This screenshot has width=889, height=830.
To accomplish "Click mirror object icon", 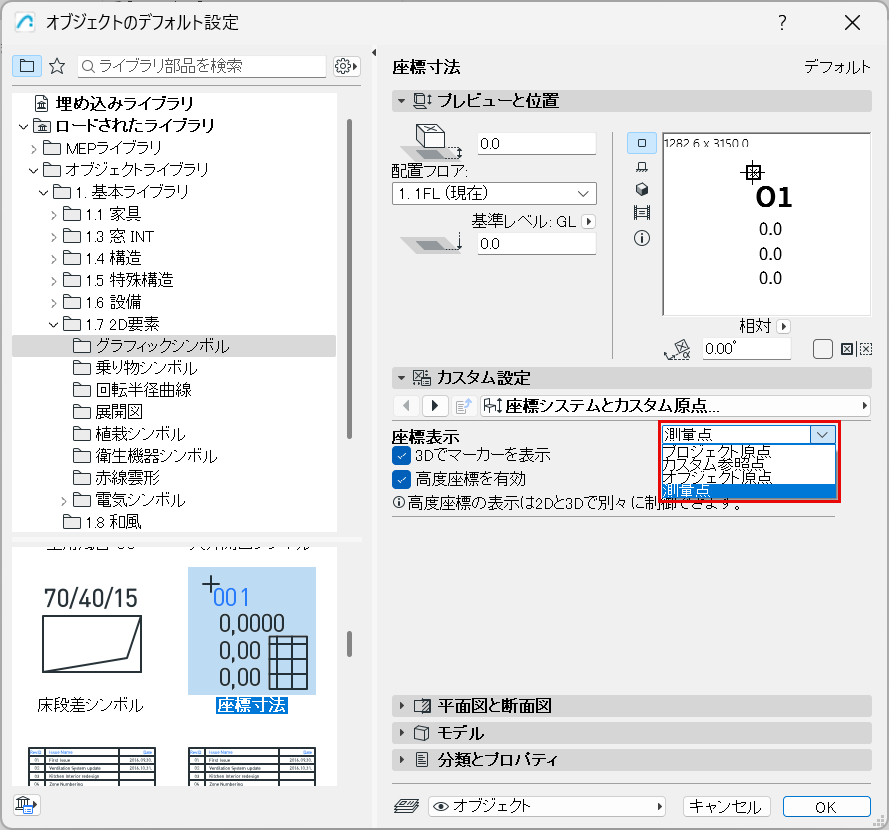I will tap(856, 349).
